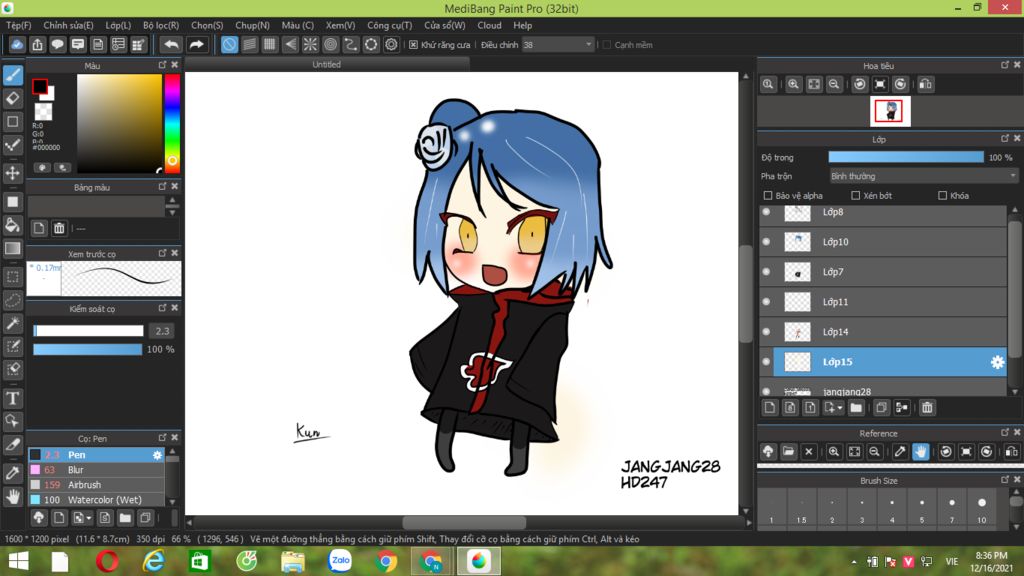Open the Pha trộn blend mode dropdown

click(x=923, y=176)
